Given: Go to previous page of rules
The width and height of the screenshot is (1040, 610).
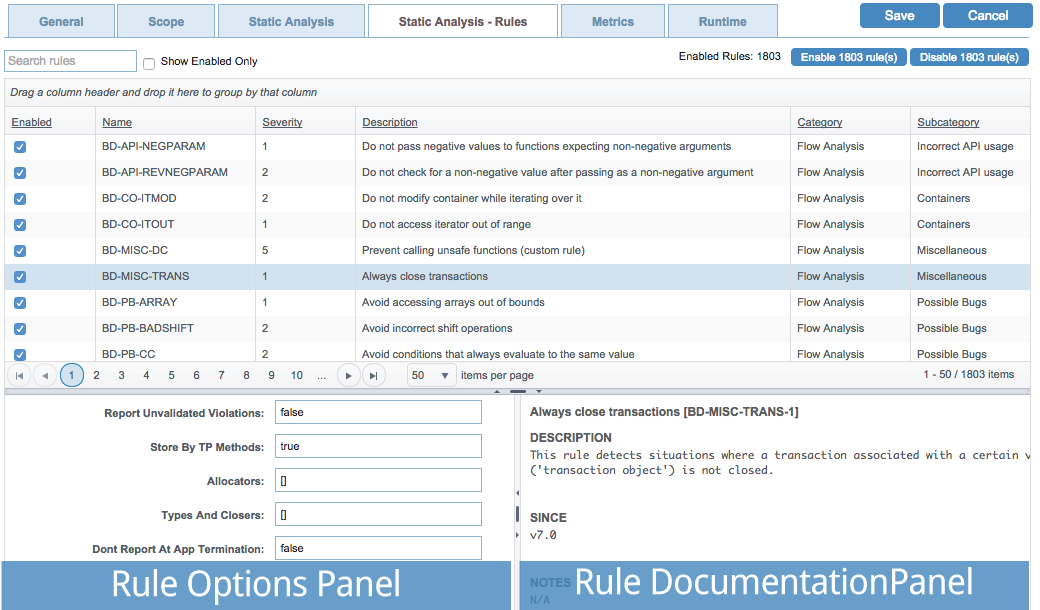Looking at the screenshot, I should tap(44, 375).
